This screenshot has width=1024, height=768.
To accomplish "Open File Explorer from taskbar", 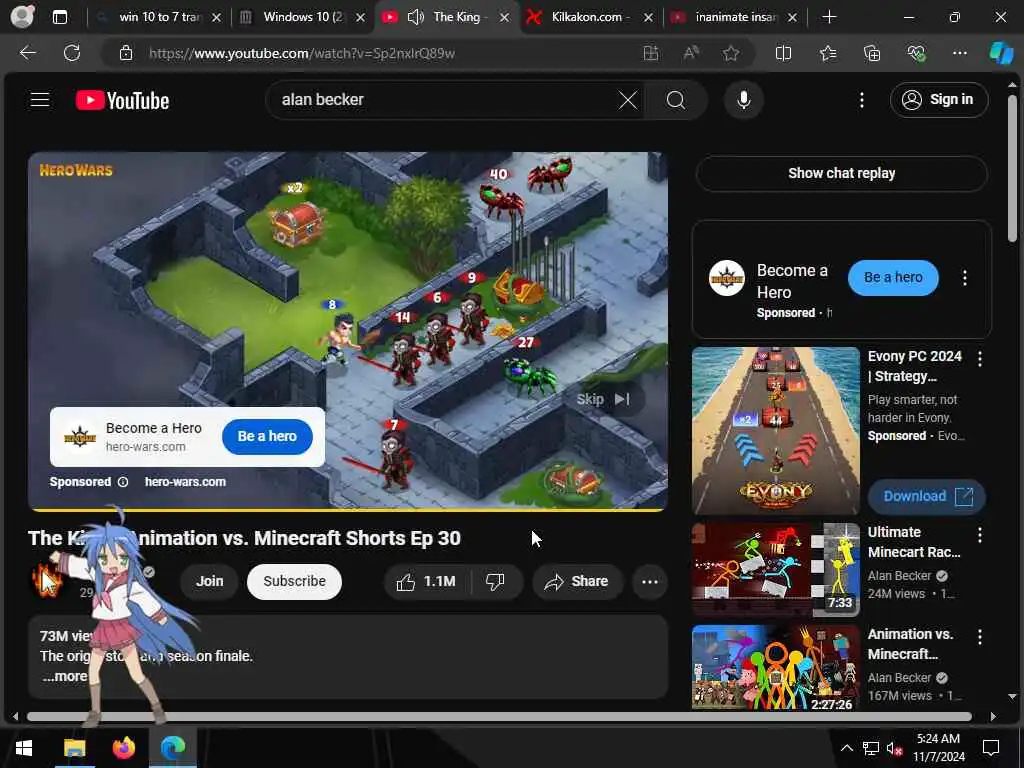I will coord(74,748).
